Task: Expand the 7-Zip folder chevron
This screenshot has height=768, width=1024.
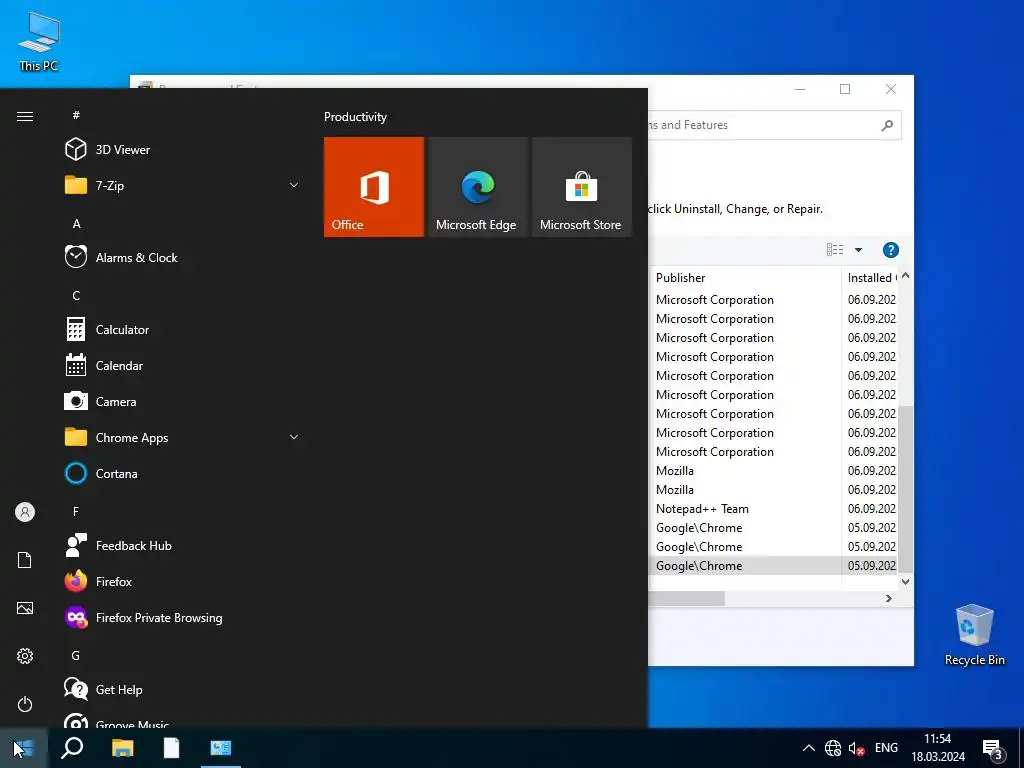Action: (x=294, y=185)
